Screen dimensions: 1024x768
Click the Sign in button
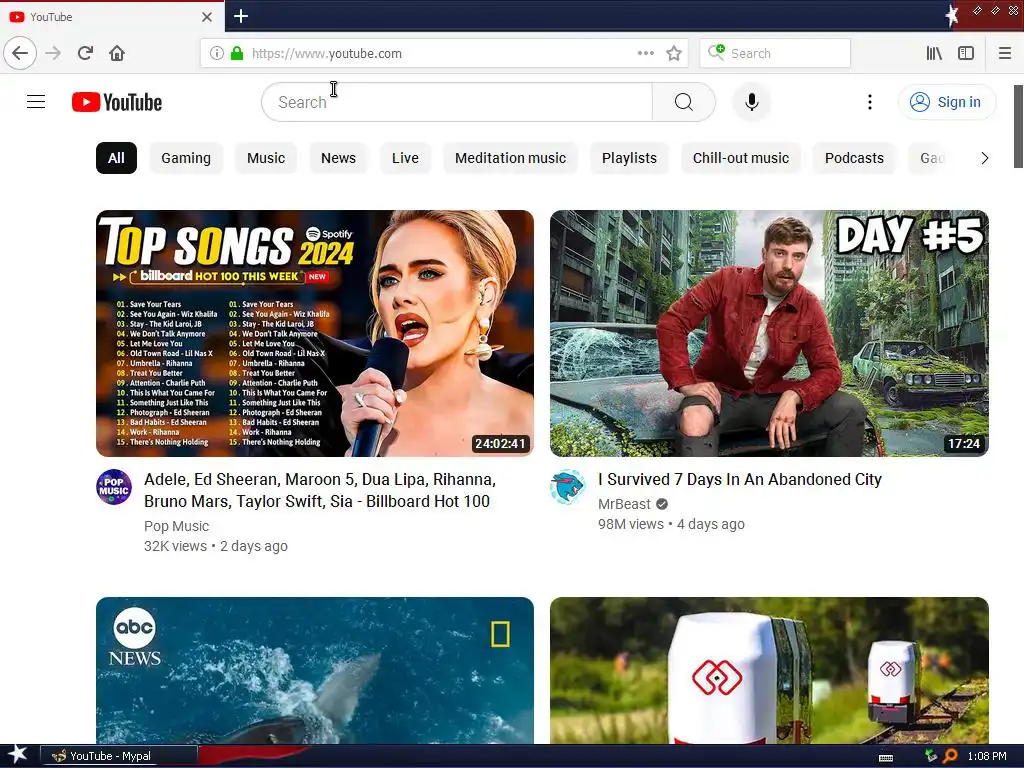[947, 102]
